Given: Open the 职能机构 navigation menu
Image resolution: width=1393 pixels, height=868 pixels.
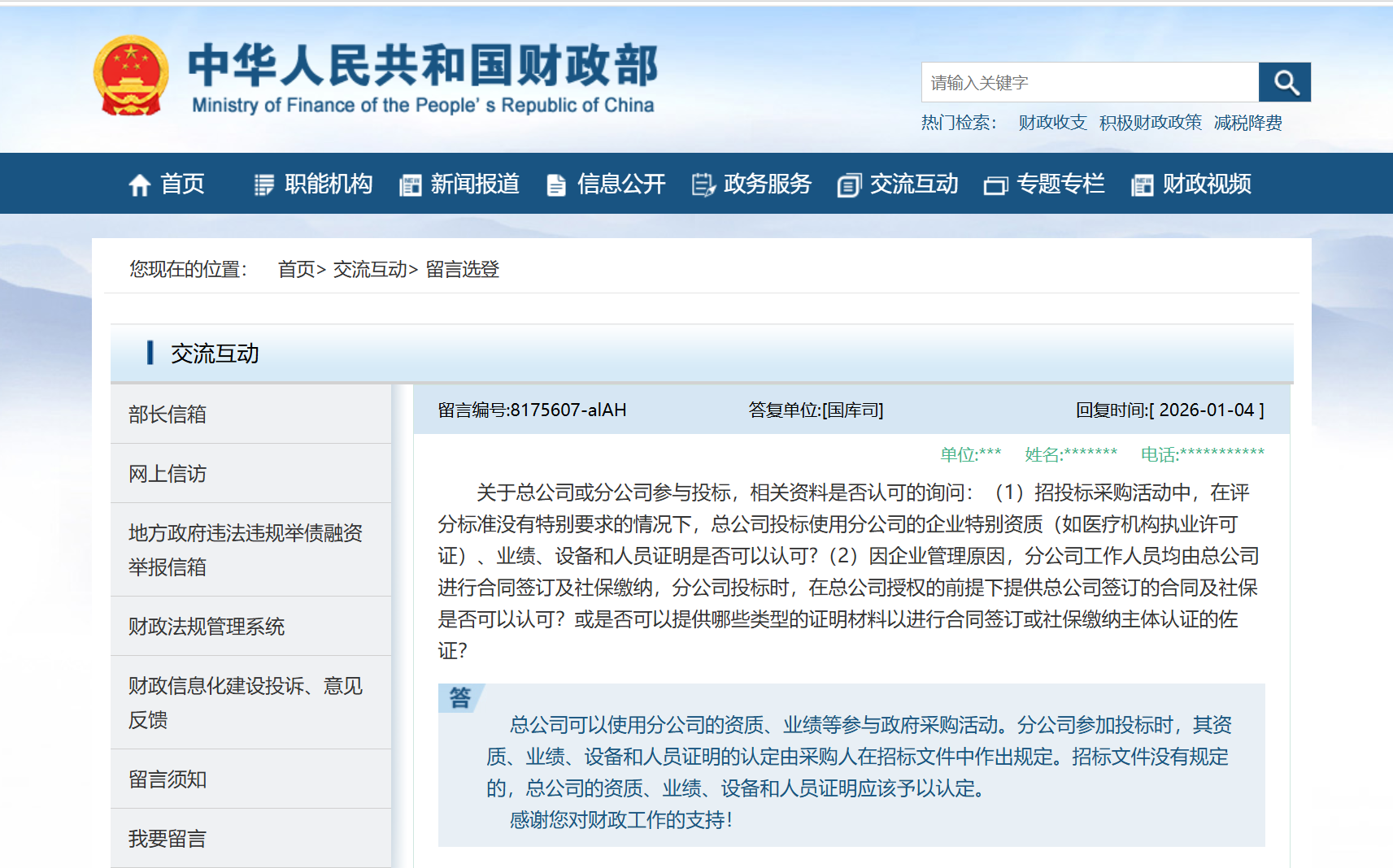Looking at the screenshot, I should point(329,184).
